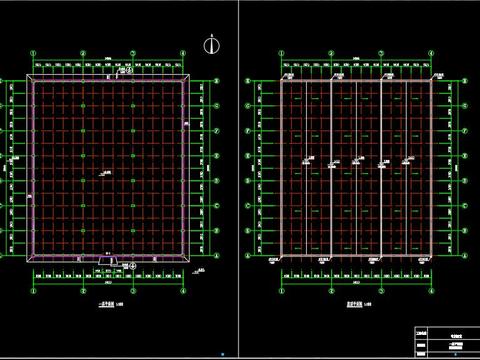Click the small blue marker at the bottom edge

tap(223, 354)
